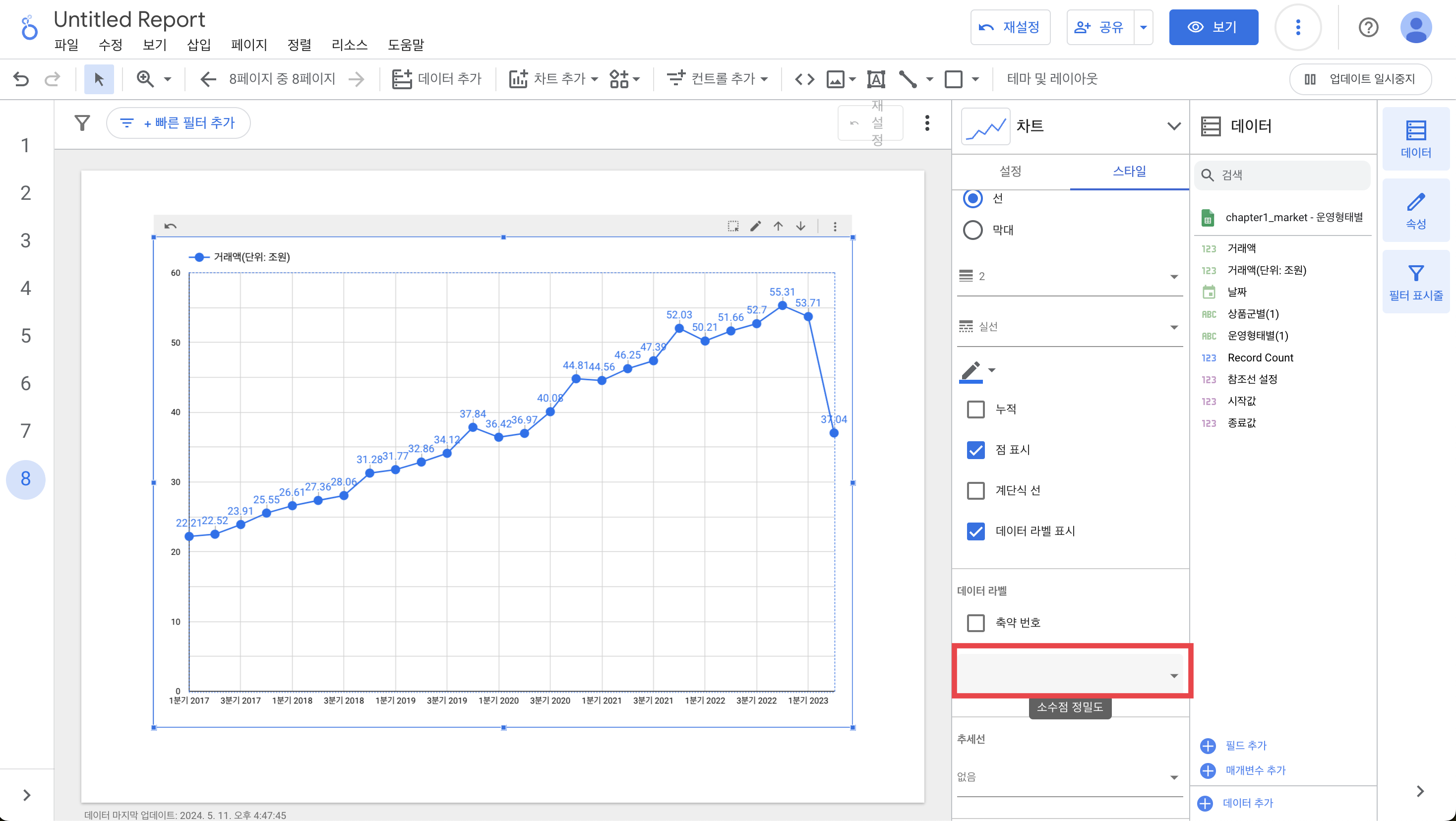Open the 소수점 정밀도 dropdown
Viewport: 1456px width, 821px height.
pyautogui.click(x=1069, y=675)
